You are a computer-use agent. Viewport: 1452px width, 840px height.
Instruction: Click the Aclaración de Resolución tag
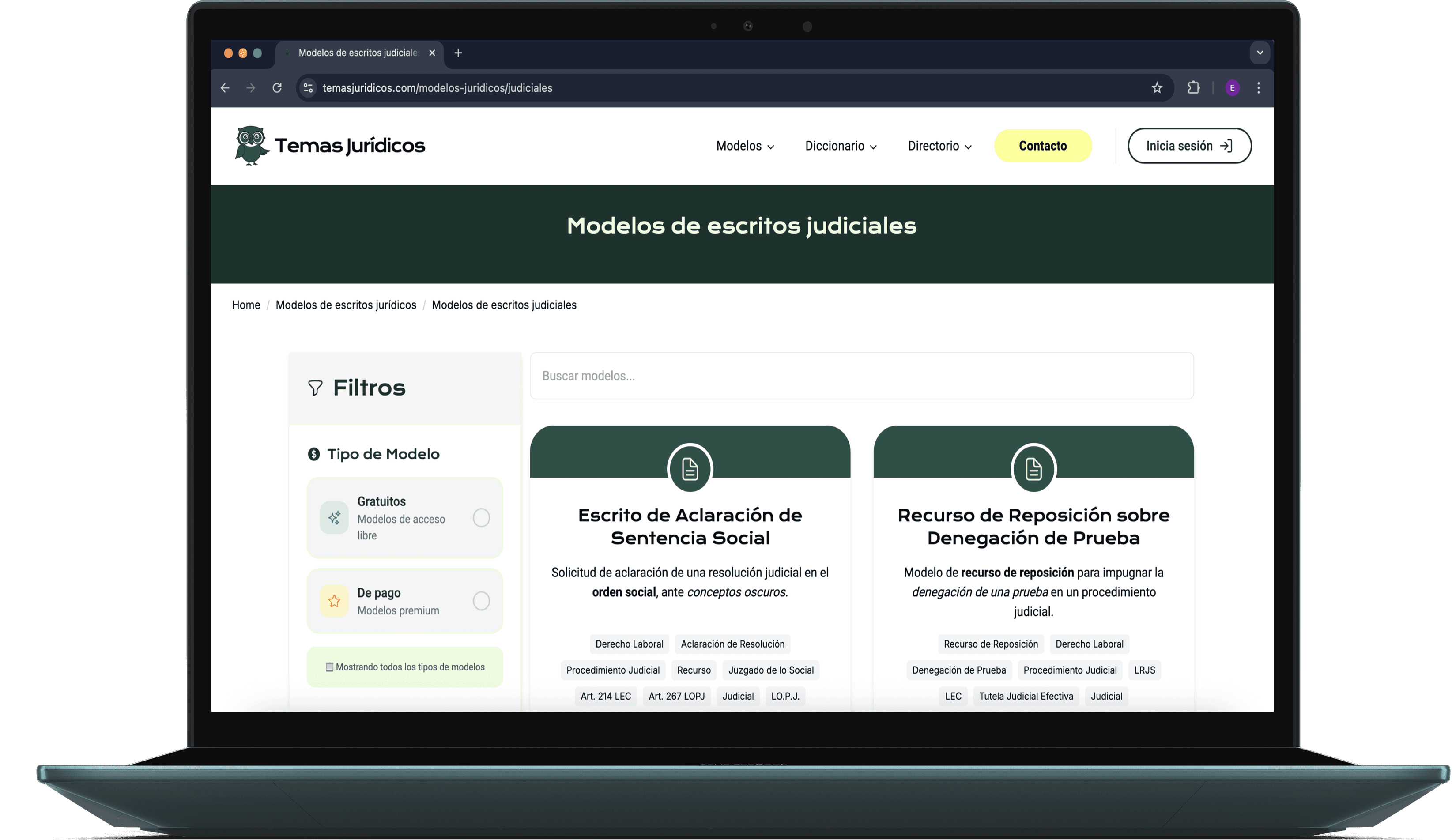[x=733, y=645]
